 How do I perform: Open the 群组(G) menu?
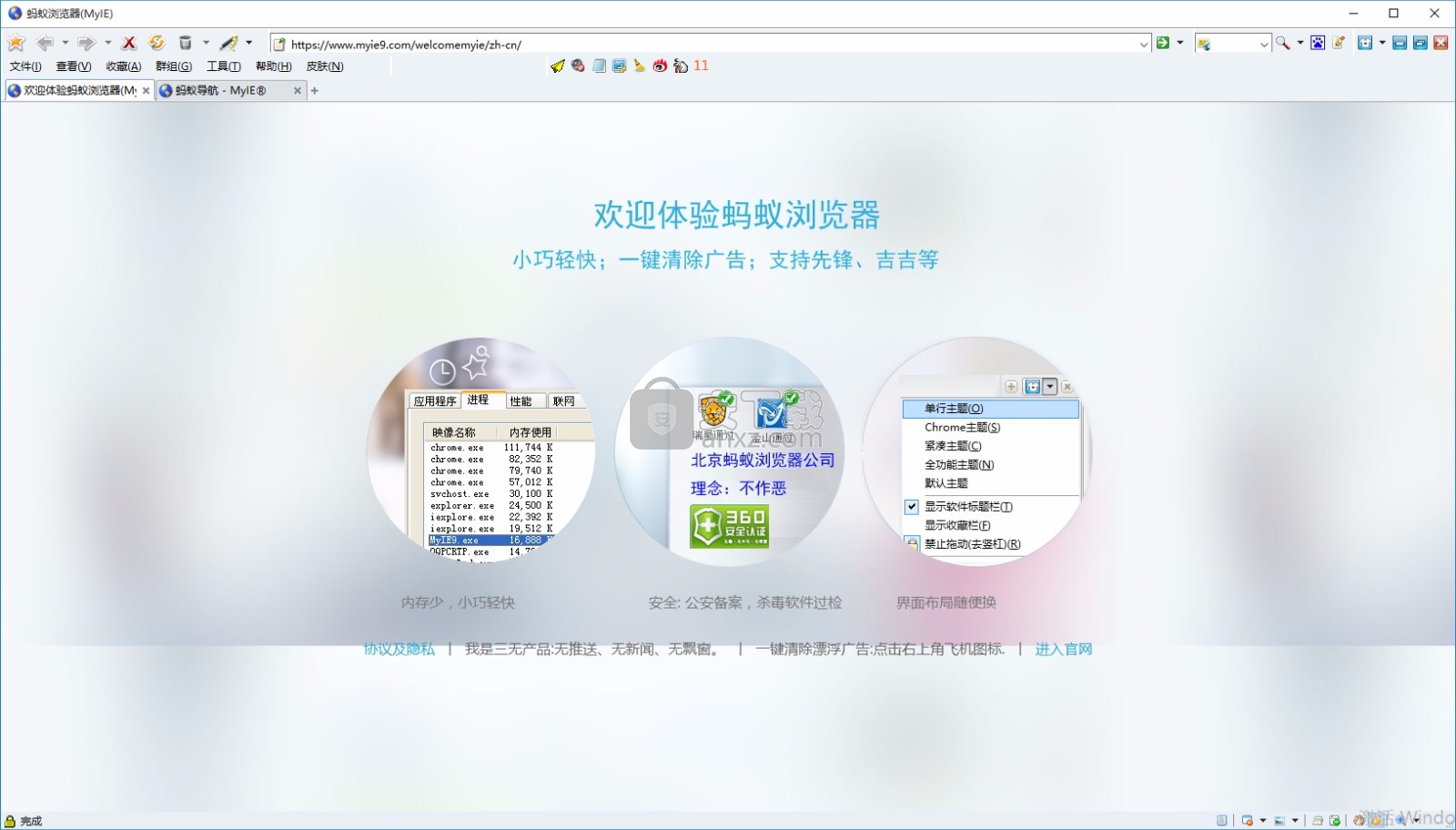point(174,66)
